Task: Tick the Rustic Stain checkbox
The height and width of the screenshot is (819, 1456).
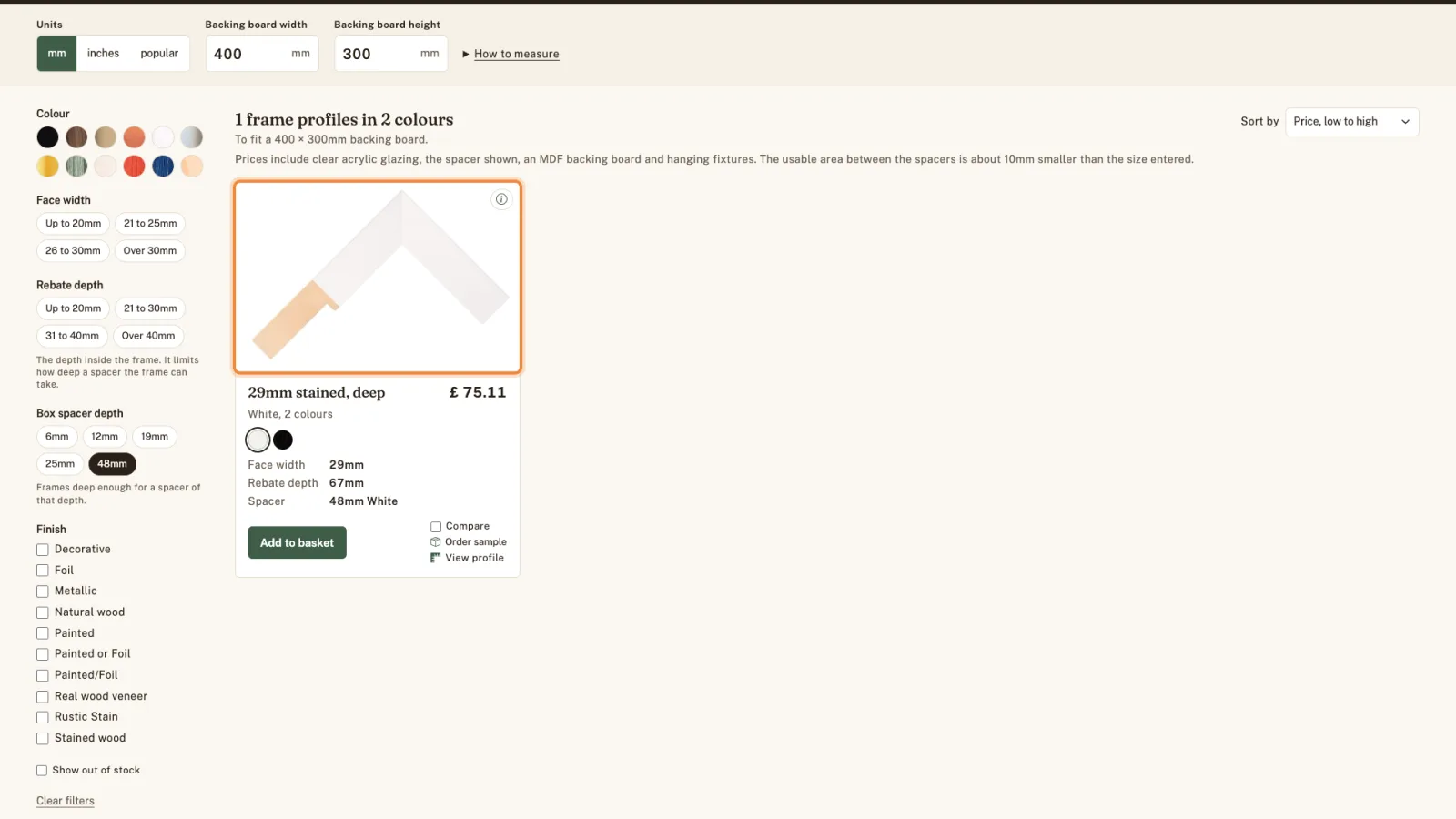Action: 42,718
